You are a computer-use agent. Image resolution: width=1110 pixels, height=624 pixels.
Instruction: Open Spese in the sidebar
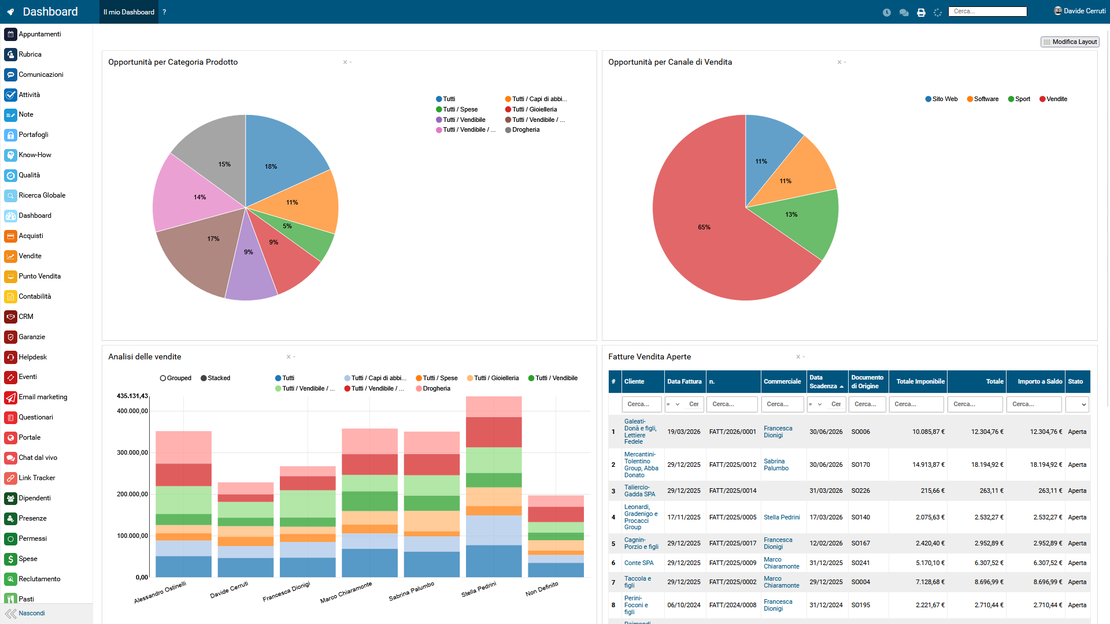pyautogui.click(x=21, y=559)
